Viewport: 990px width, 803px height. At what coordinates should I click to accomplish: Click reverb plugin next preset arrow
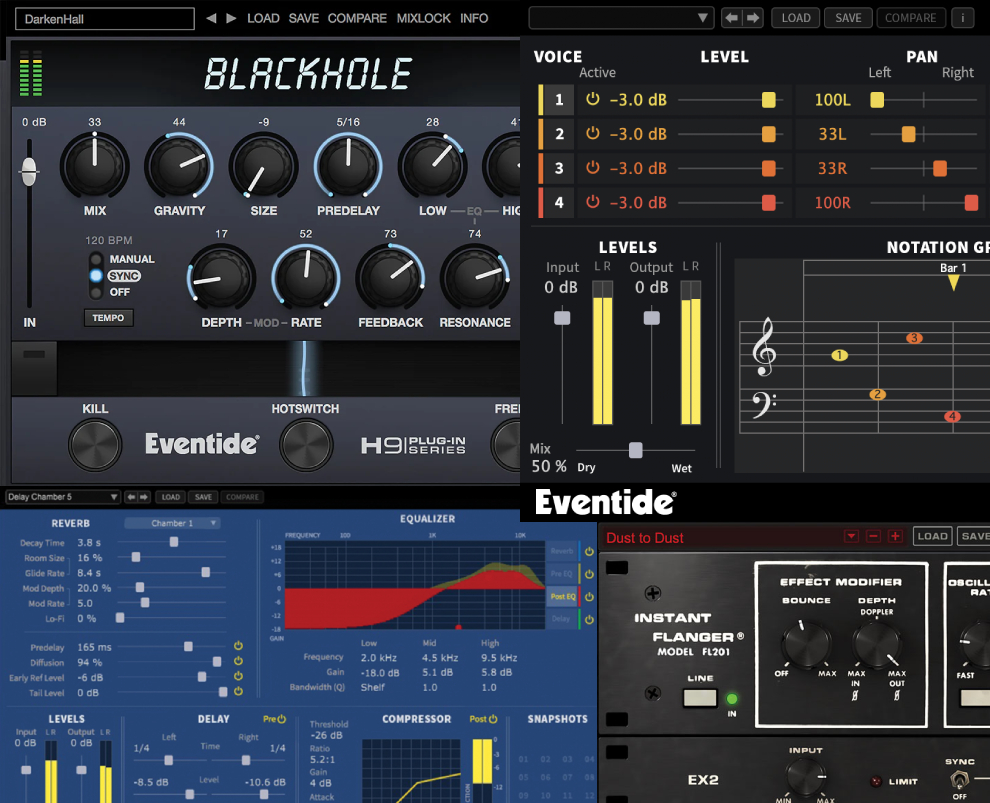click(x=144, y=497)
